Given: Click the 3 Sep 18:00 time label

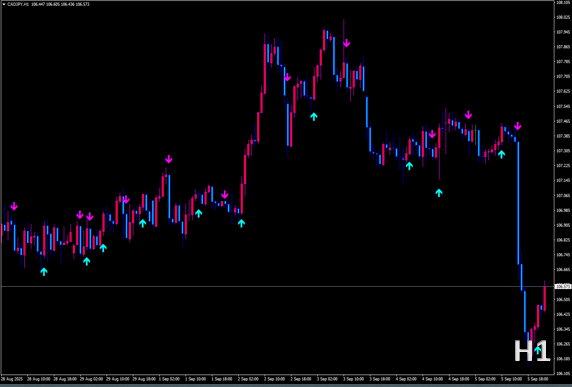Looking at the screenshot, I should click(x=380, y=379).
